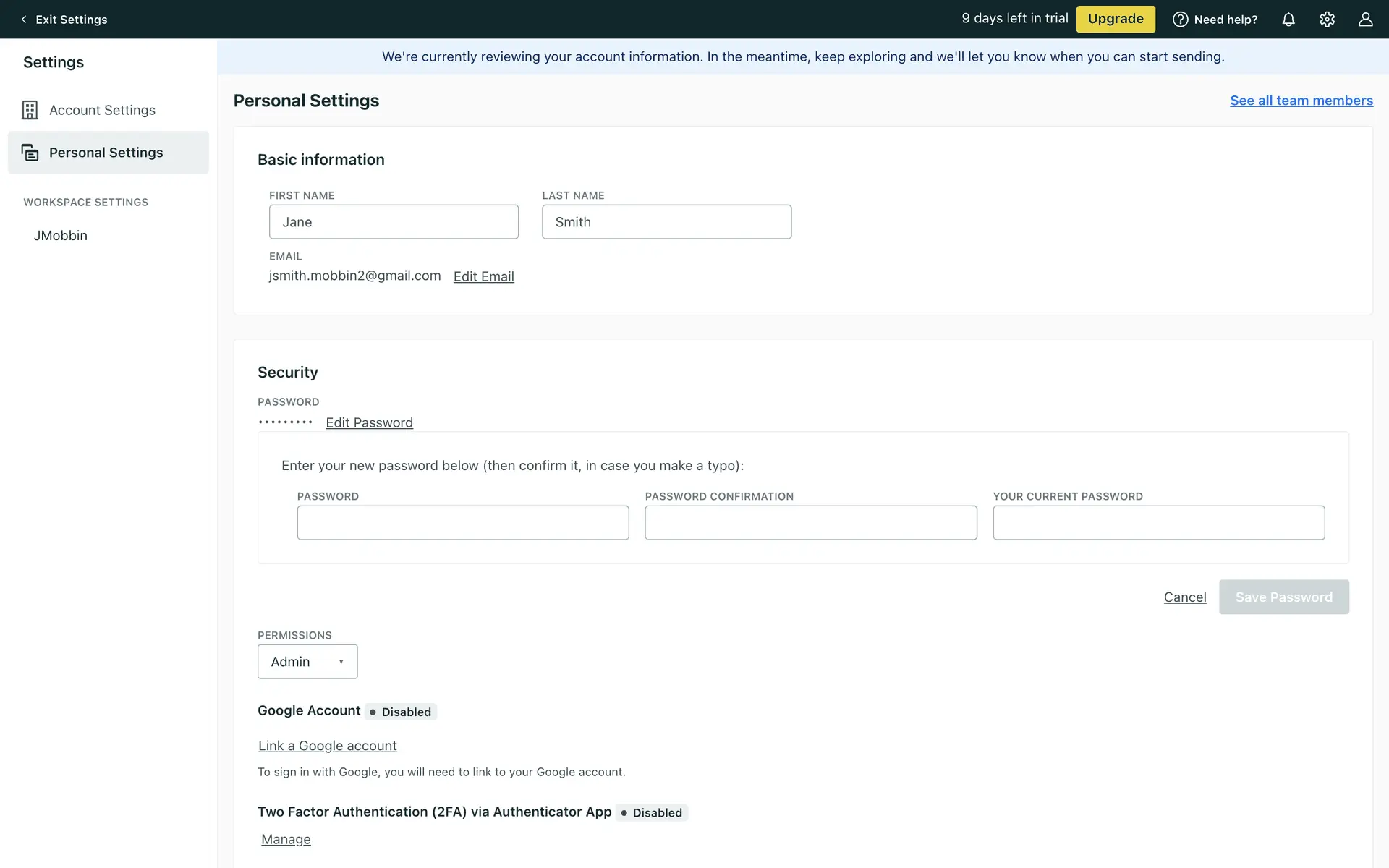Select the JMobbin workspace settings item
Image resolution: width=1389 pixels, height=868 pixels.
pos(61,236)
